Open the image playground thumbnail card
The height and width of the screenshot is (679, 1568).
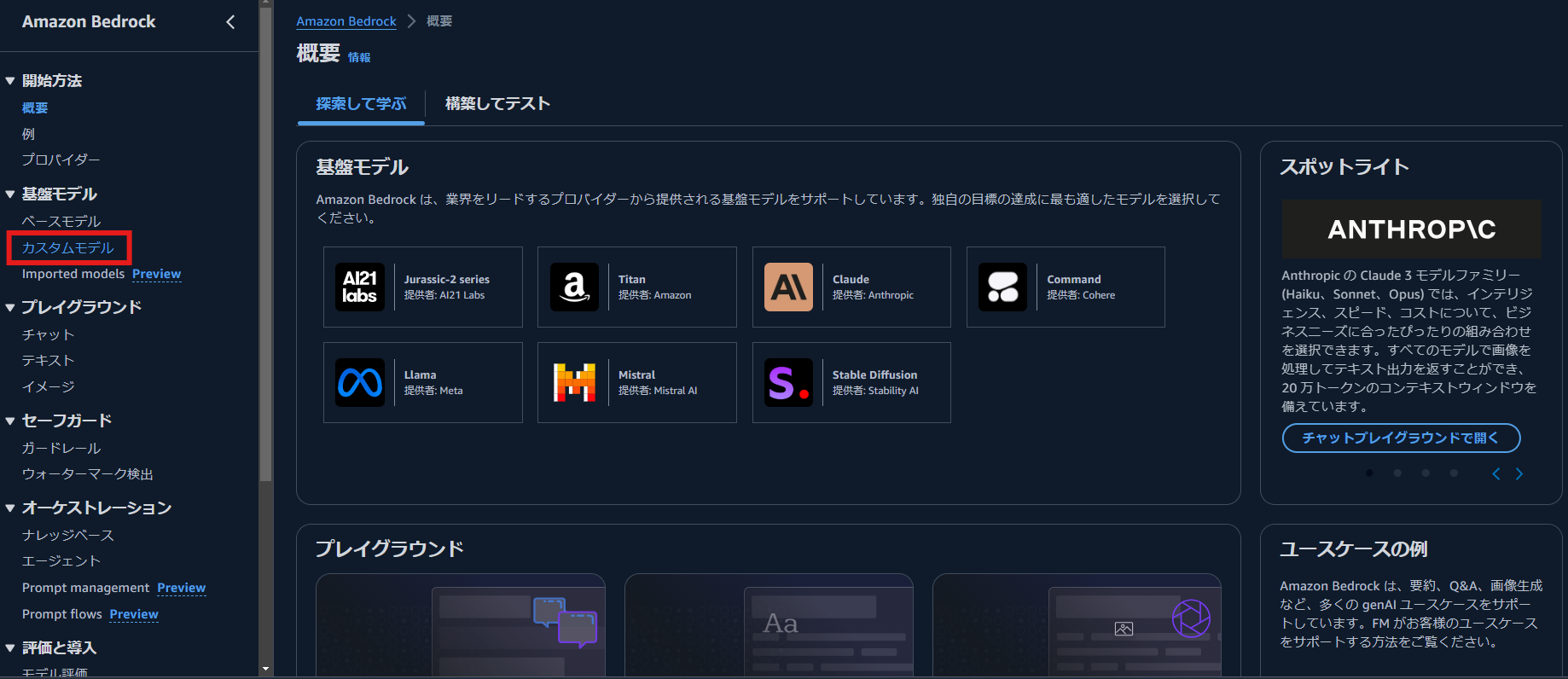(x=1077, y=625)
